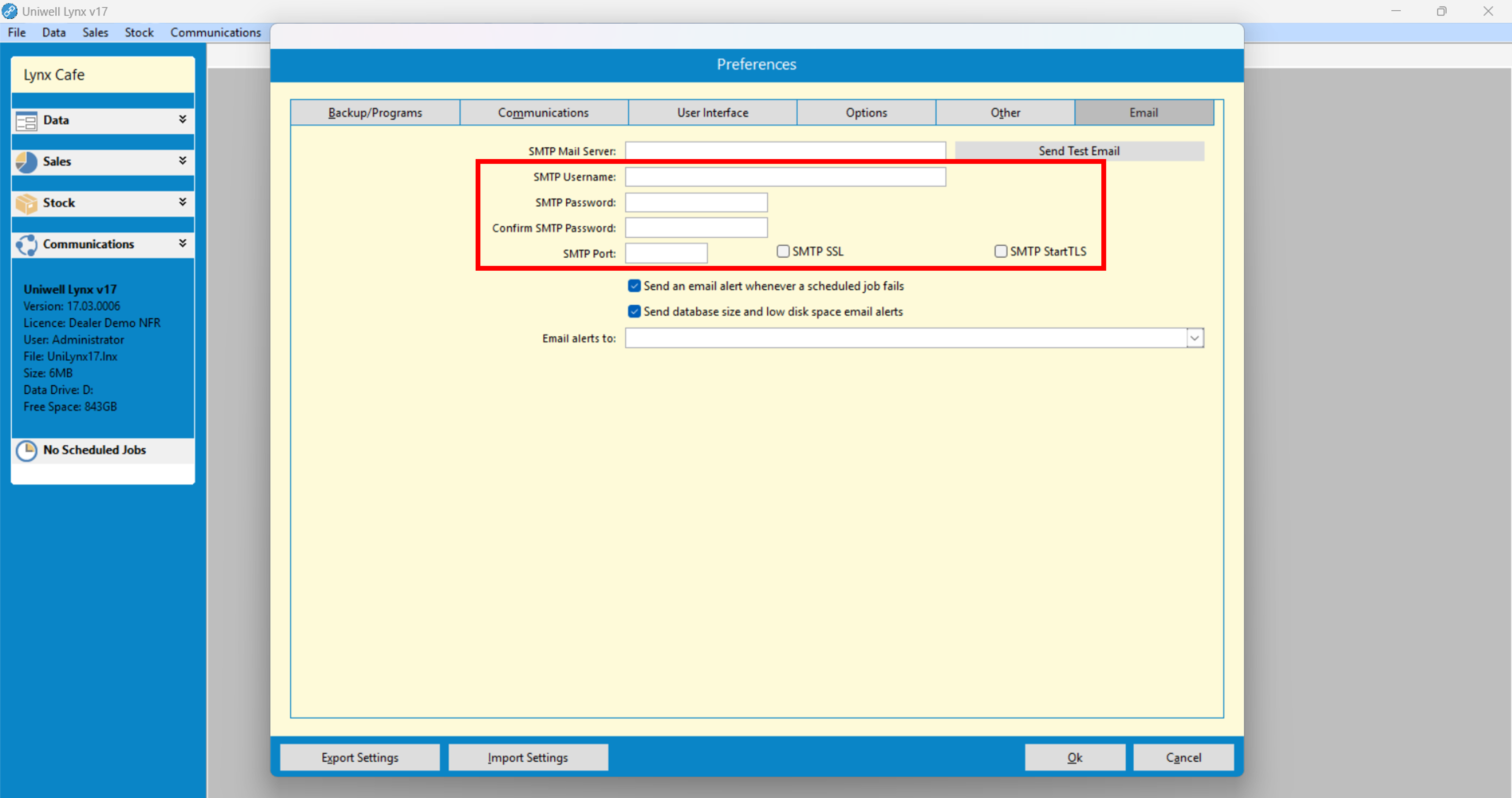Click into the SMTP Mail Server field
The width and height of the screenshot is (1512, 798).
pyautogui.click(x=785, y=151)
